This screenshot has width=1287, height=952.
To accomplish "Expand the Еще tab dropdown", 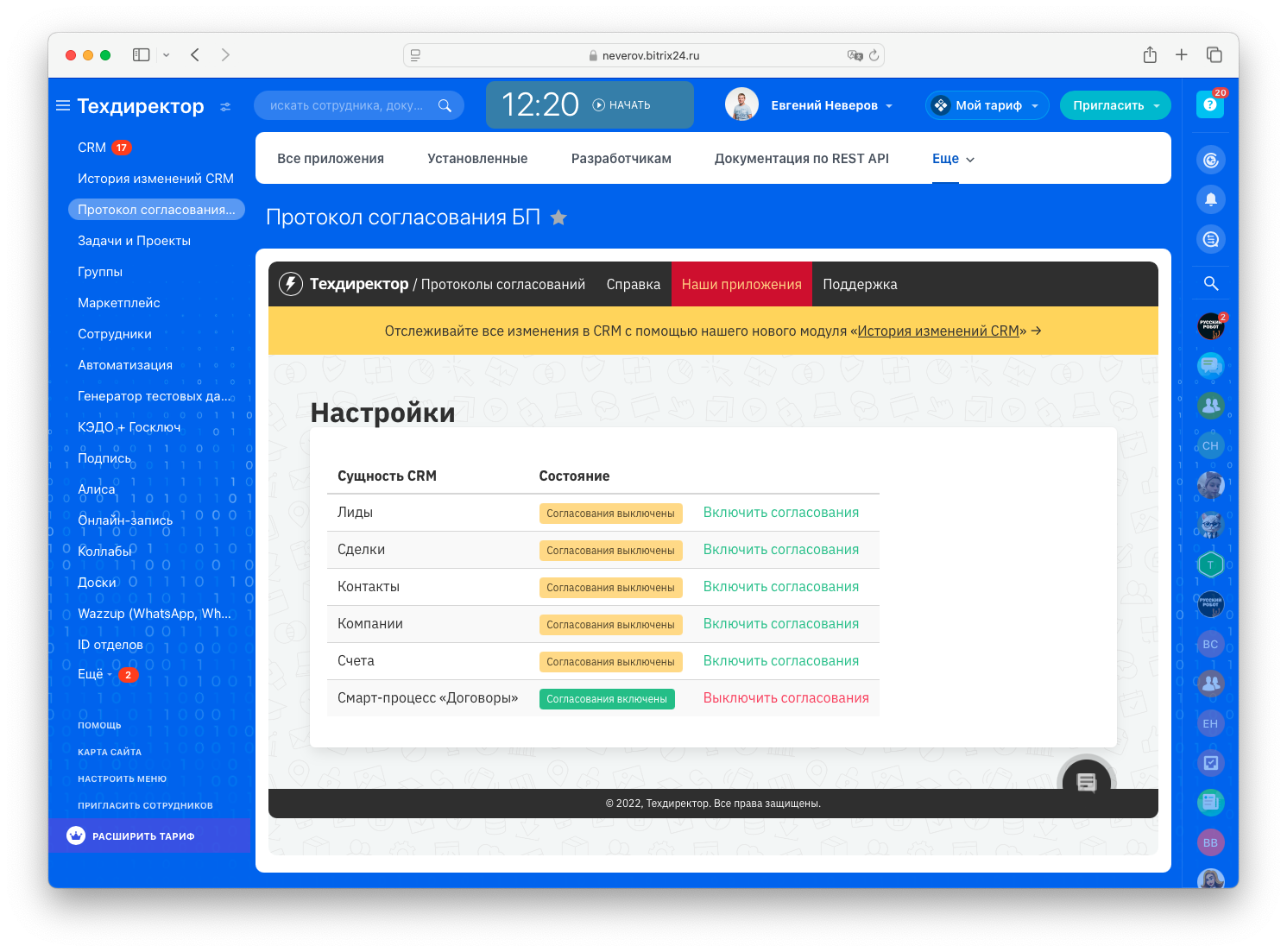I will coord(953,159).
